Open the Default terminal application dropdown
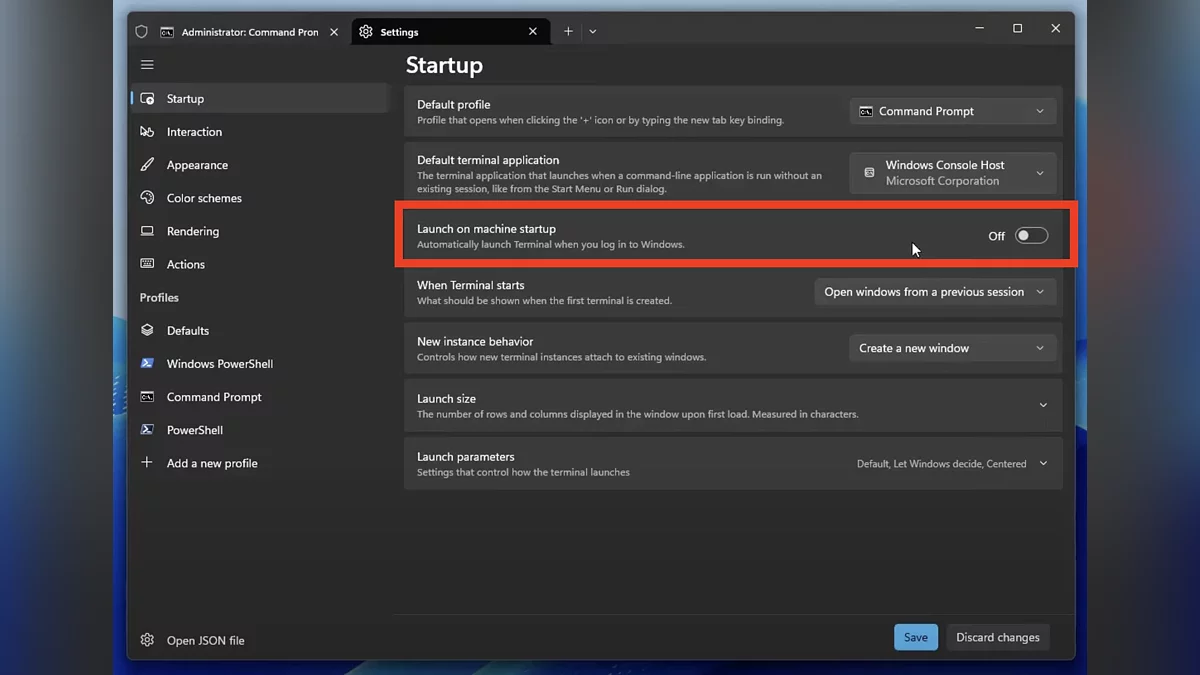This screenshot has width=1200, height=675. tap(952, 172)
